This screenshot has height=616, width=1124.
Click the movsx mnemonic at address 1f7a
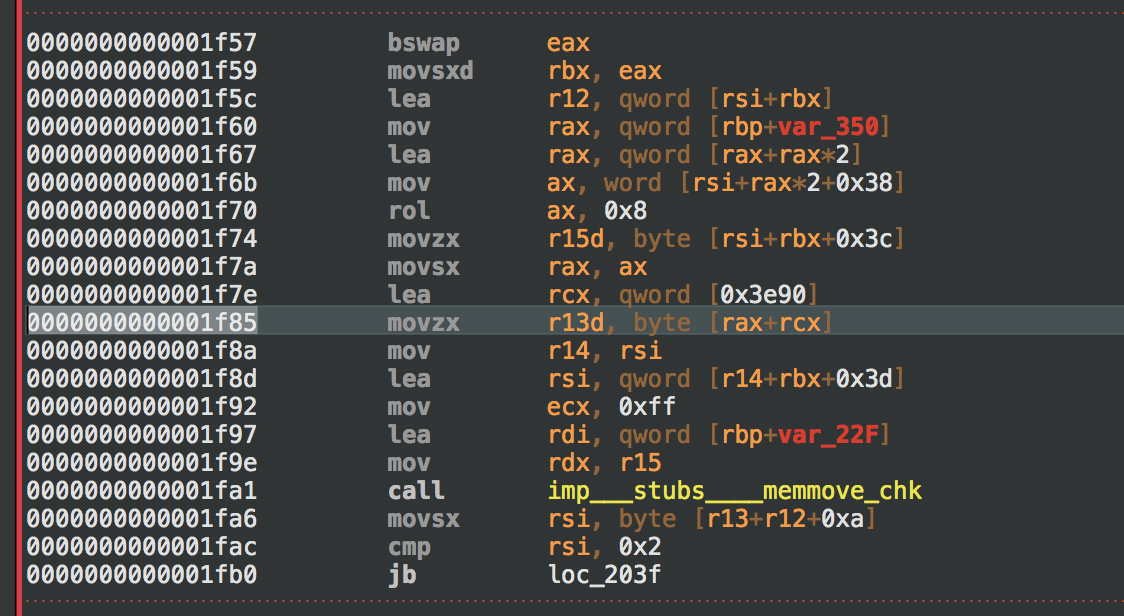[x=424, y=267]
